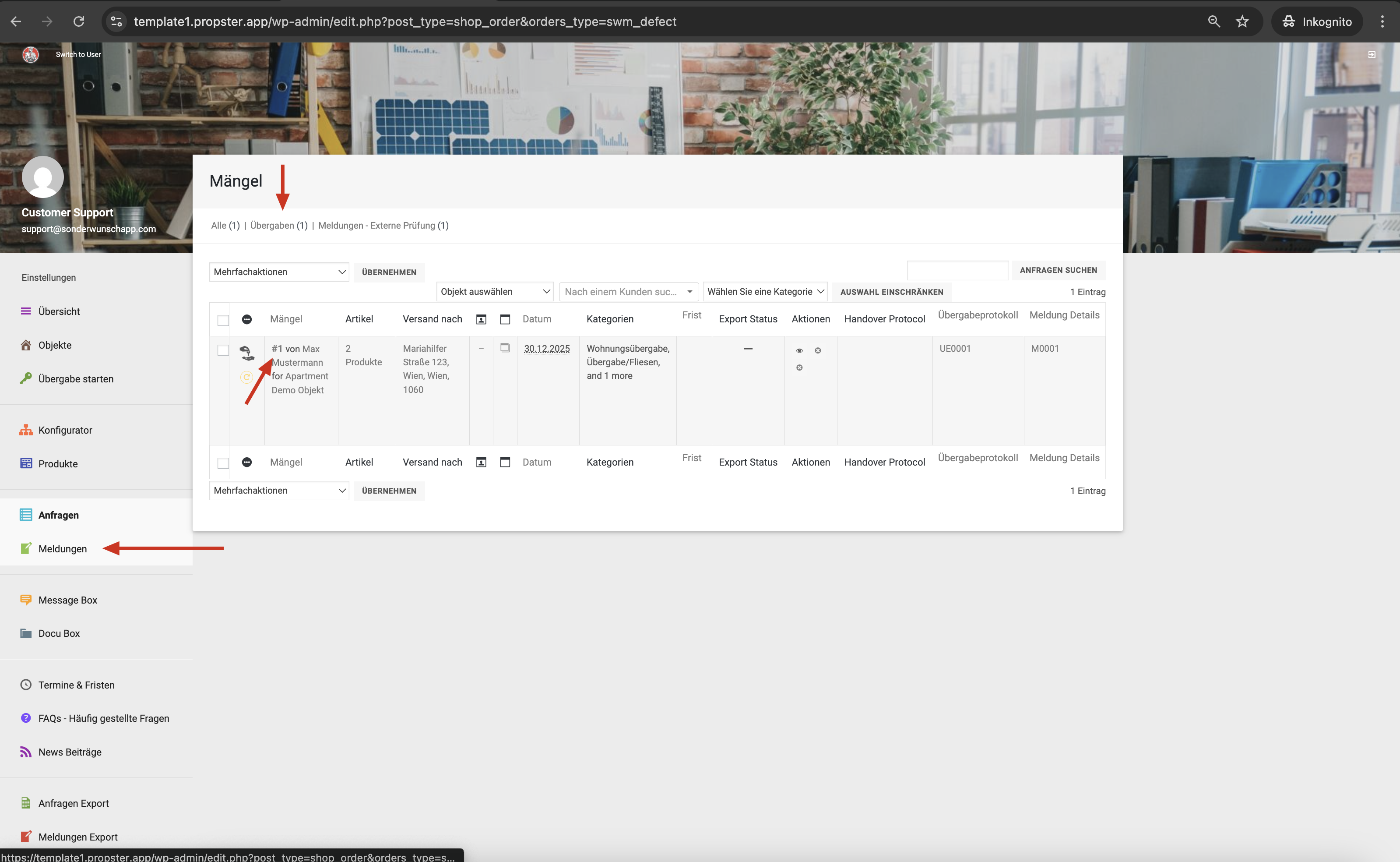Click the search field beside Anfragen suchen
1400x862 pixels.
pos(957,270)
